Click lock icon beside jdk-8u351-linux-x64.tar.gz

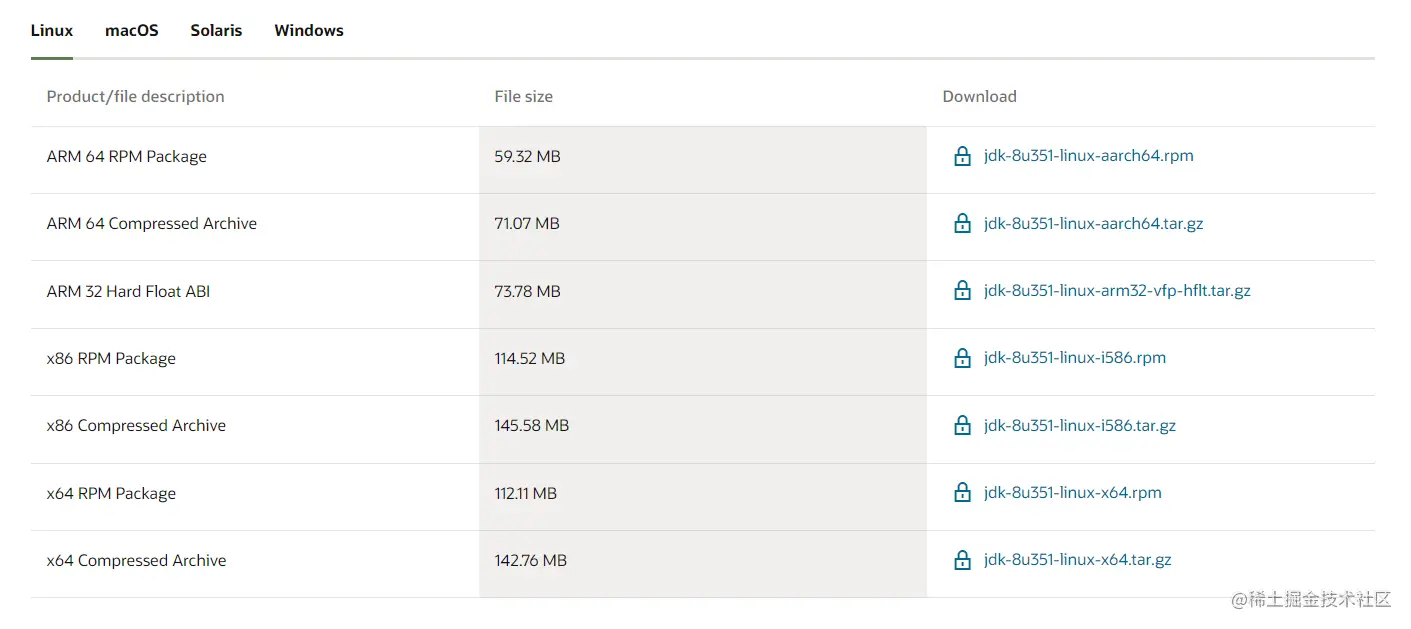click(x=962, y=560)
